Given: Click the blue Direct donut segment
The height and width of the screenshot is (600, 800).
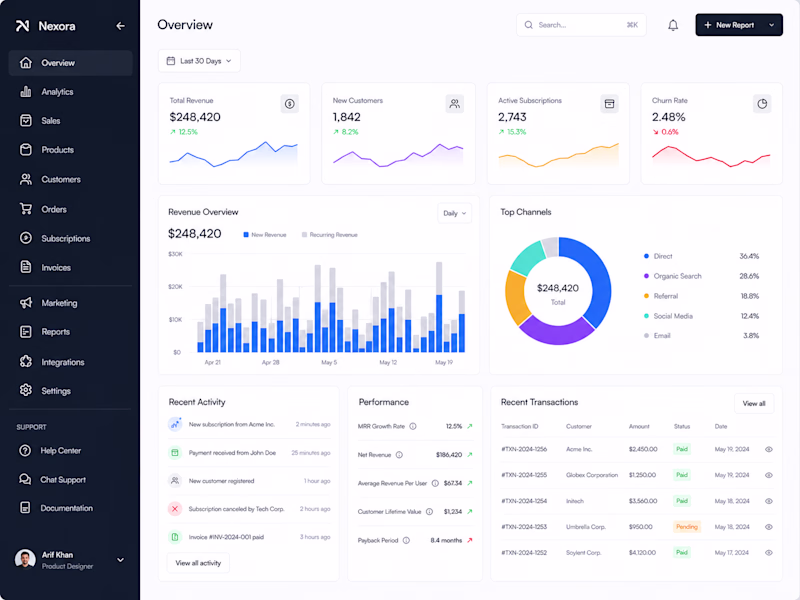Looking at the screenshot, I should (x=597, y=276).
